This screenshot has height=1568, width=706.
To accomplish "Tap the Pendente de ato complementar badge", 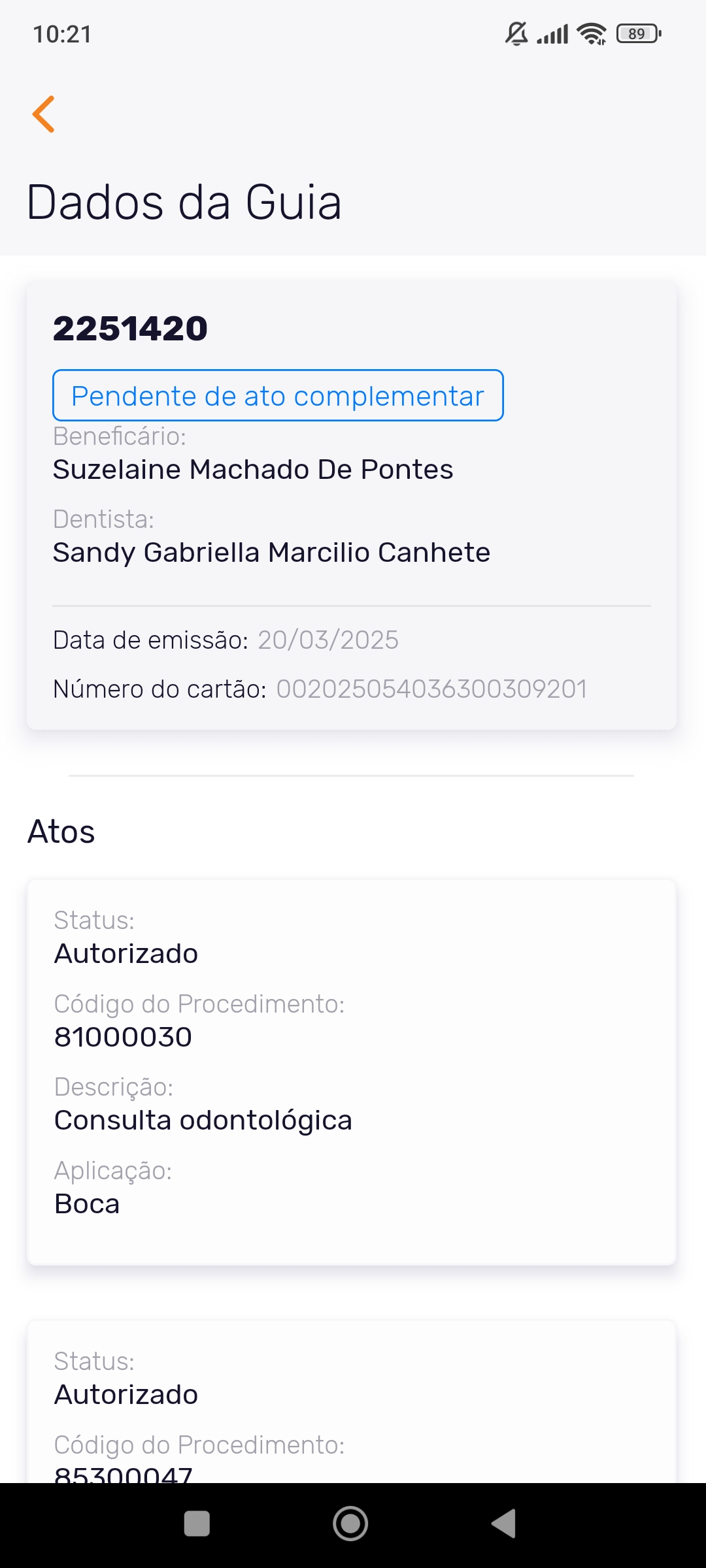I will (278, 396).
